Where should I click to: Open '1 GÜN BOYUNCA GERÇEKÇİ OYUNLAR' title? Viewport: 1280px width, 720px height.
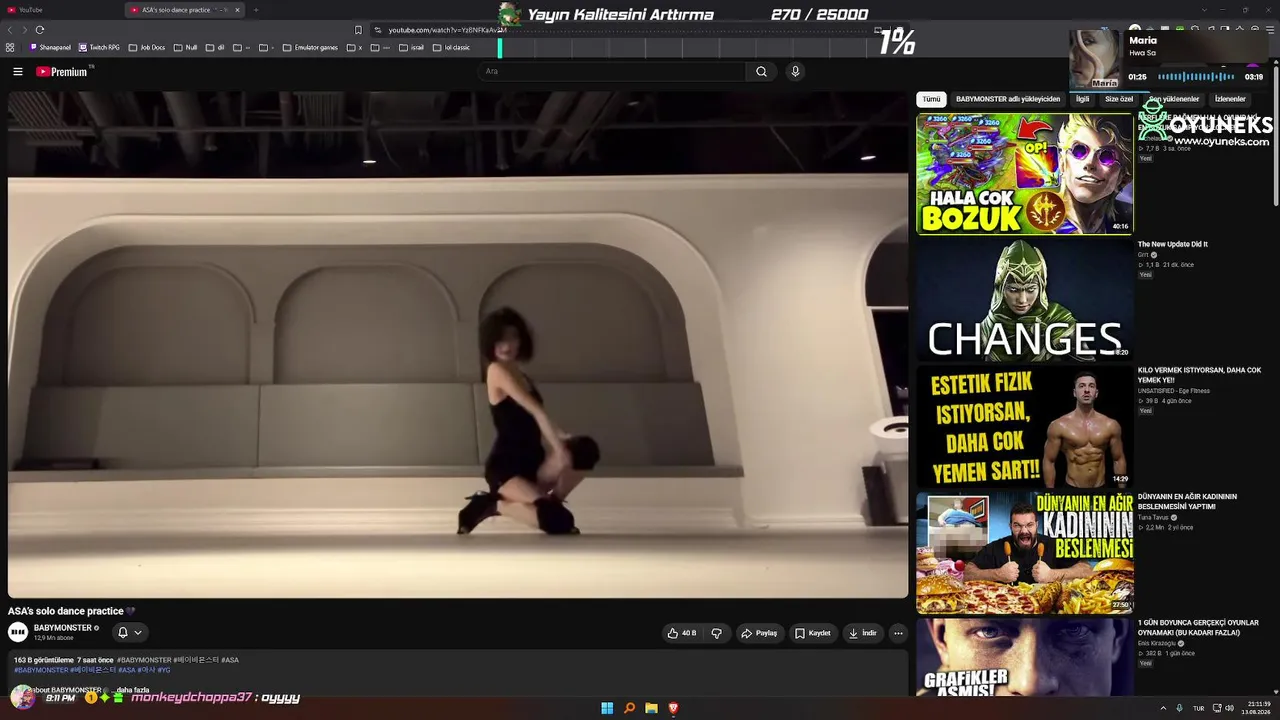(x=1198, y=627)
